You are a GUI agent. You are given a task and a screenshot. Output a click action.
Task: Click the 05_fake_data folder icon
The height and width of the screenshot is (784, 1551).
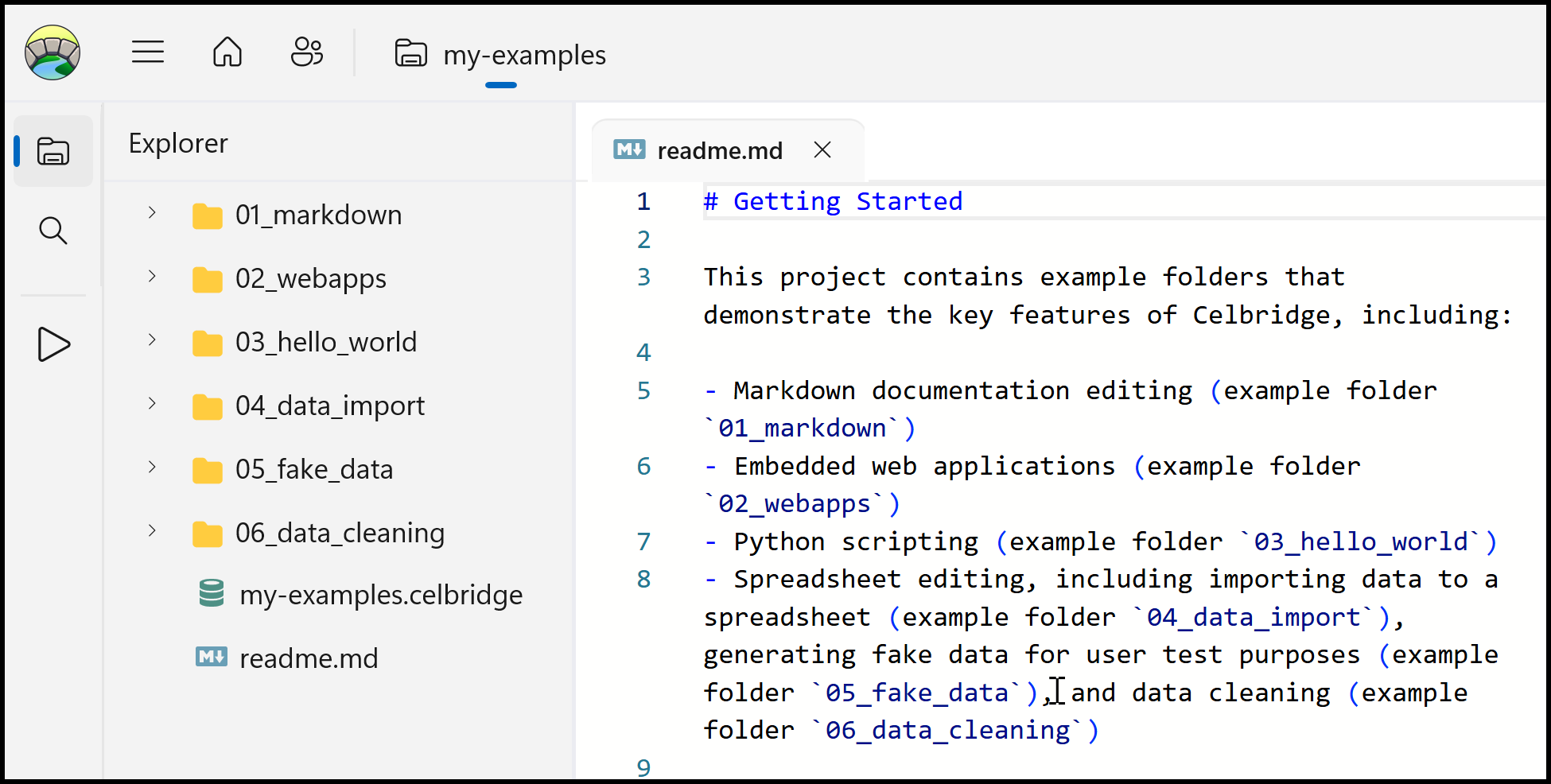click(x=208, y=470)
